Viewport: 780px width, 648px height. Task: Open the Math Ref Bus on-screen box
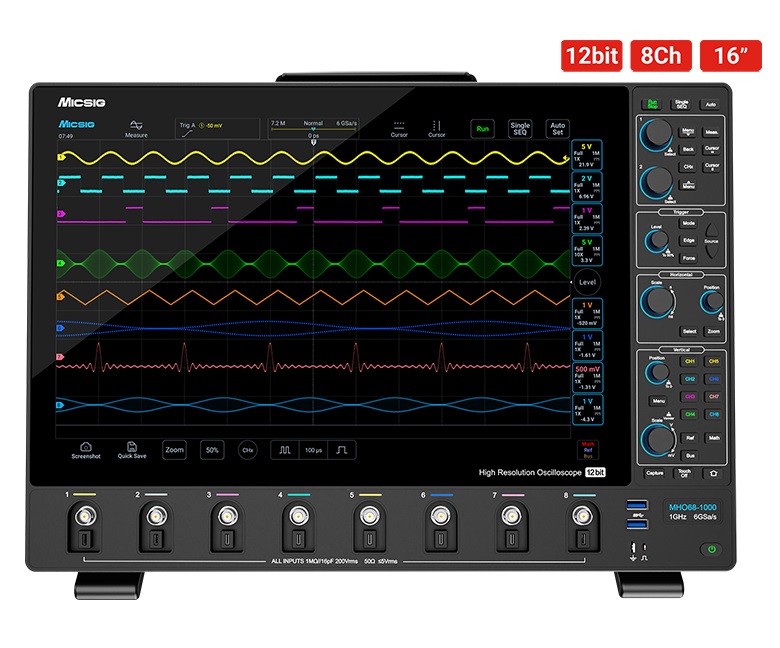coord(587,450)
